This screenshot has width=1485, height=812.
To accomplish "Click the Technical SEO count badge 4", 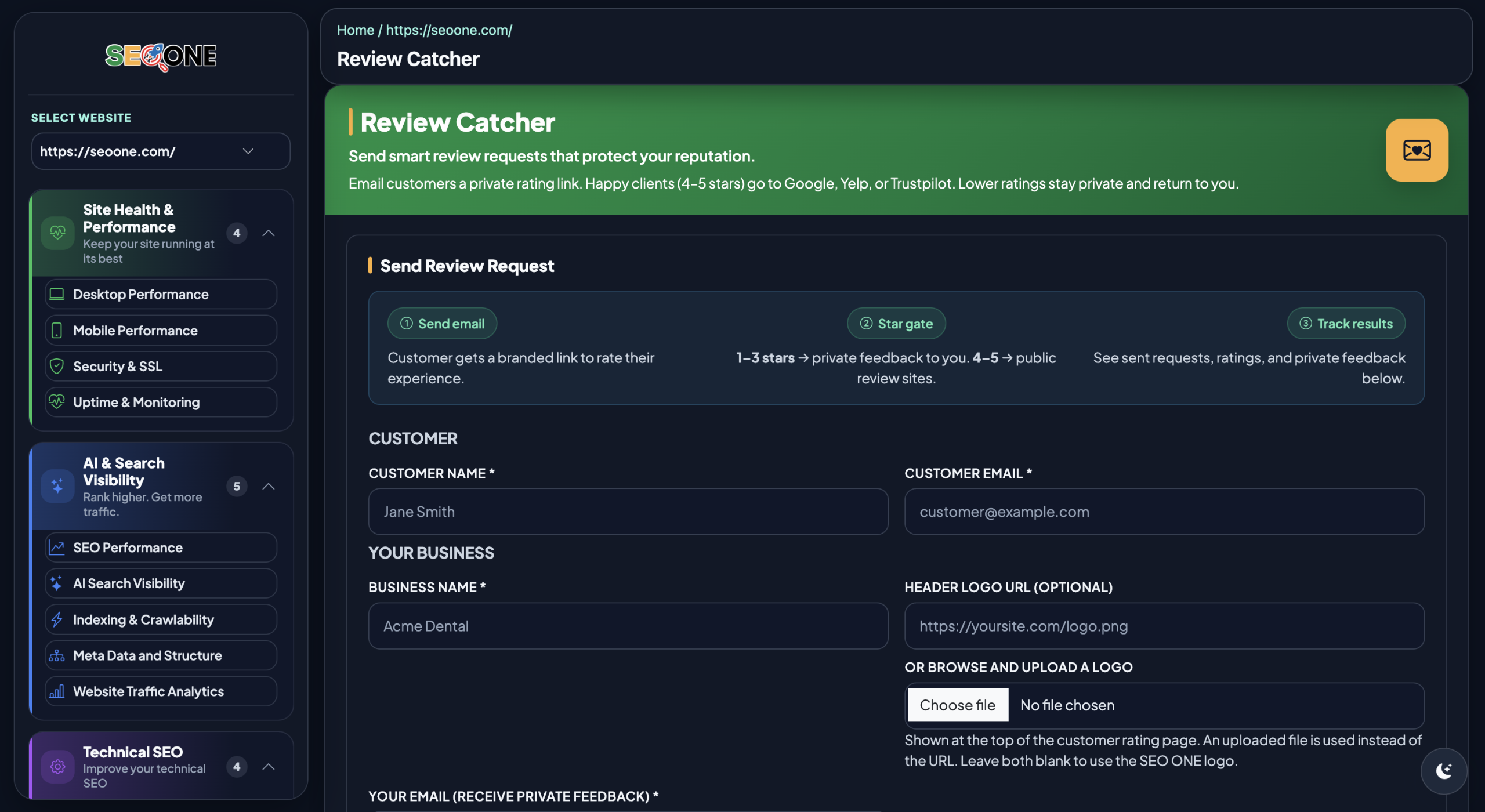I will pyautogui.click(x=237, y=767).
